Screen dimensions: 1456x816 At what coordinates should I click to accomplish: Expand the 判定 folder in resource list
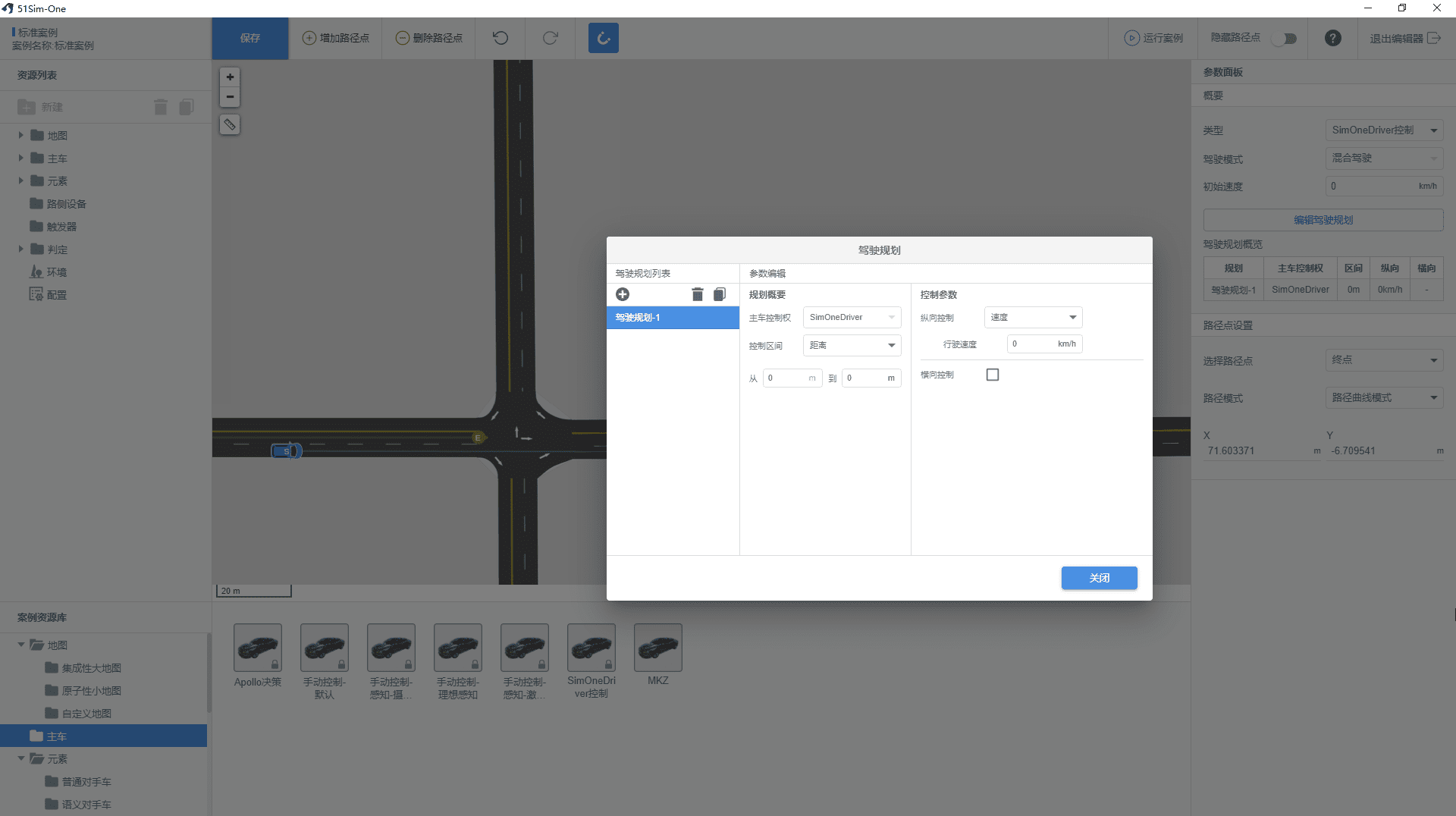[x=21, y=249]
